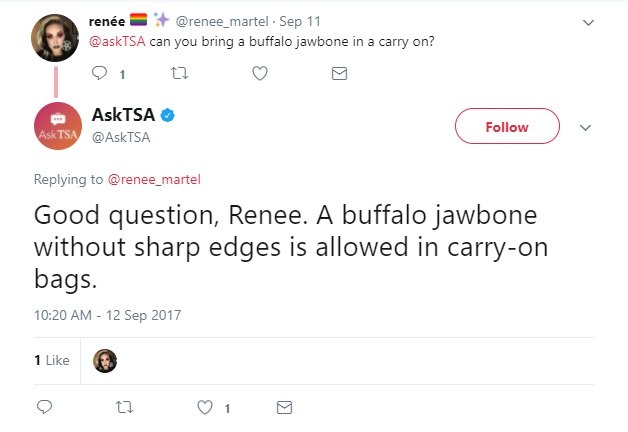Like the AskTSA reply tweet
This screenshot has width=628, height=432.
click(204, 408)
